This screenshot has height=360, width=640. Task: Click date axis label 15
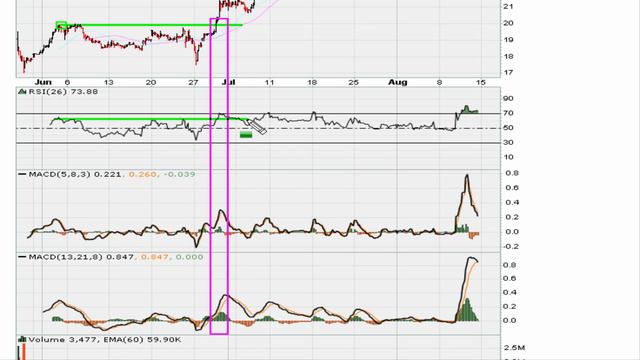(481, 82)
